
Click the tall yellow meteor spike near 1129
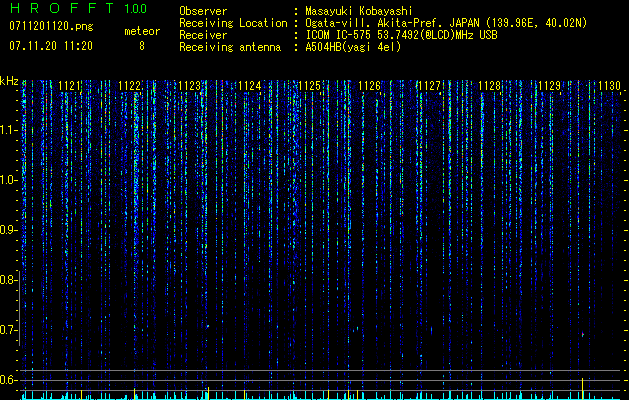(582, 388)
